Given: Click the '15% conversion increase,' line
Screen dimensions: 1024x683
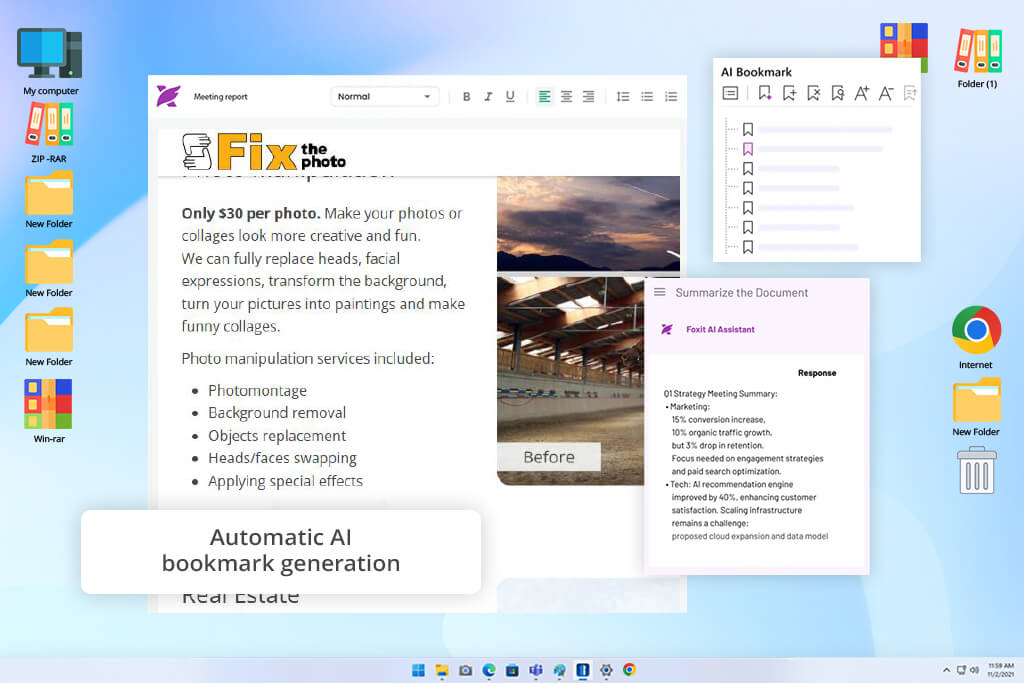Looking at the screenshot, I should [718, 420].
